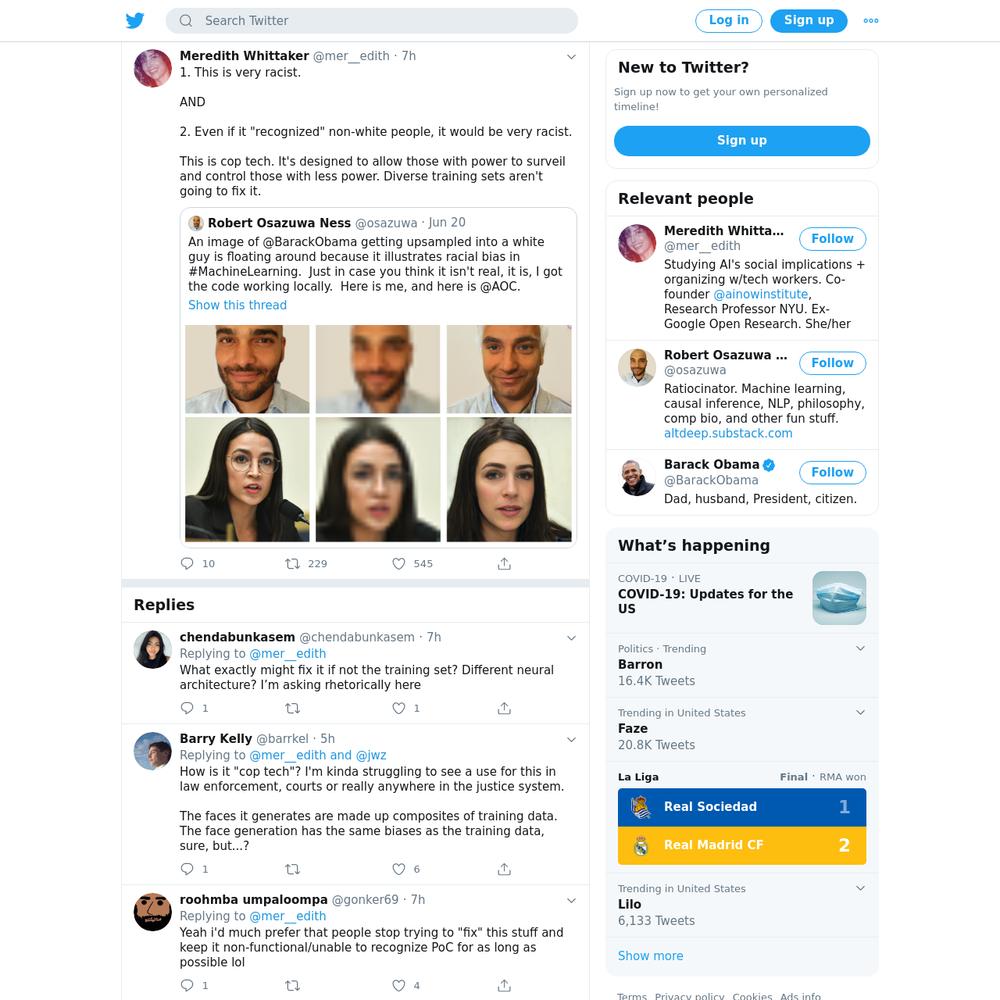Share the main tweet via share icon
1000x1000 pixels.
504,564
